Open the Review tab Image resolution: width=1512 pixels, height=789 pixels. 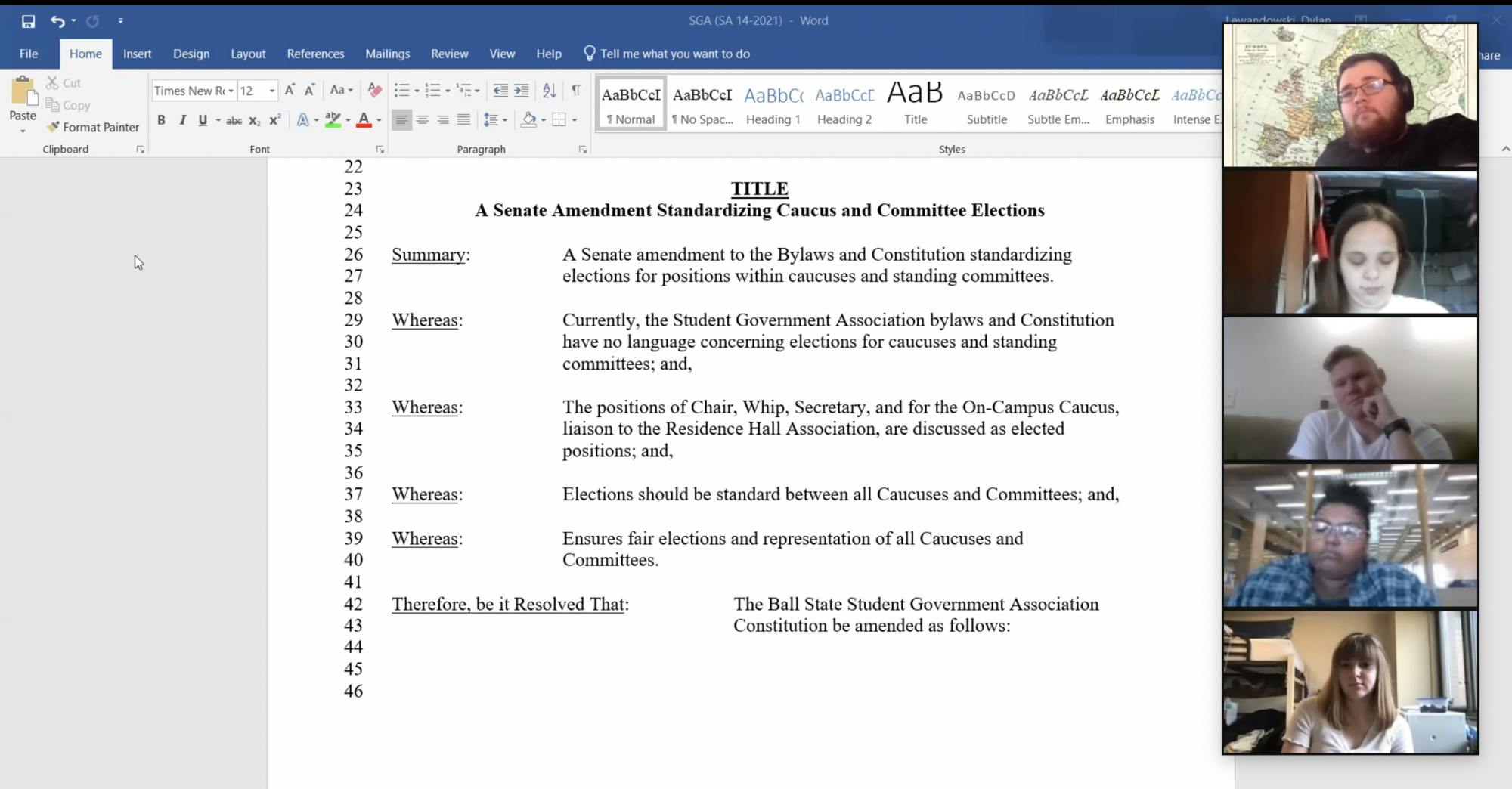tap(449, 54)
